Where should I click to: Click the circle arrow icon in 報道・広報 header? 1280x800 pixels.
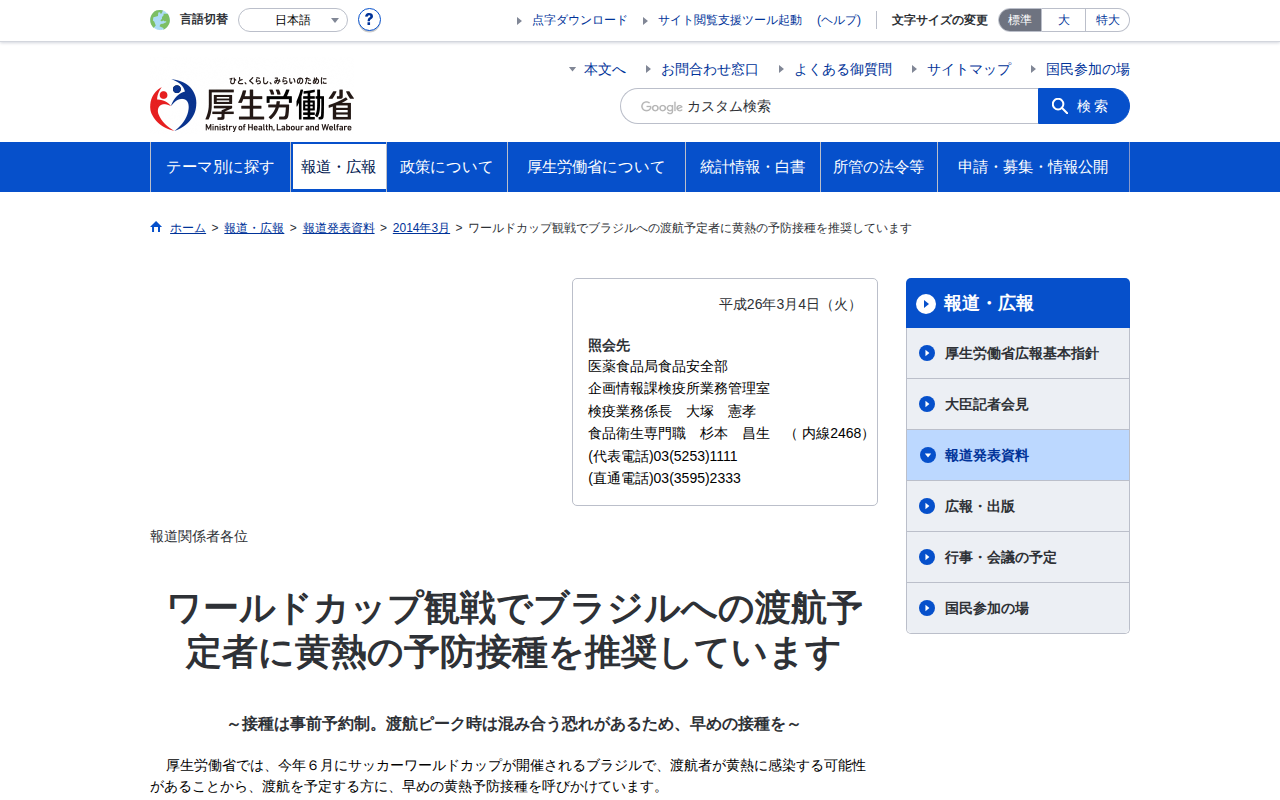[x=926, y=303]
